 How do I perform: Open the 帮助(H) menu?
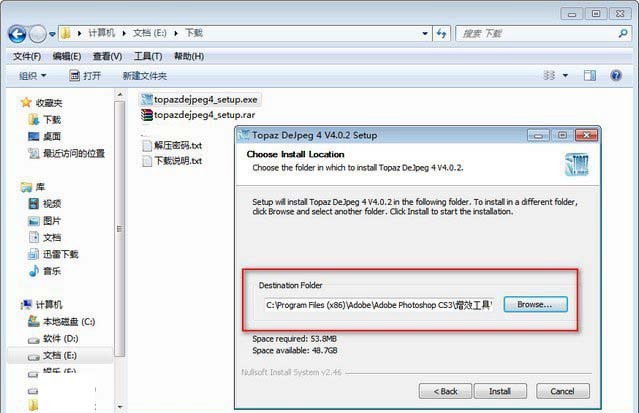pos(189,56)
